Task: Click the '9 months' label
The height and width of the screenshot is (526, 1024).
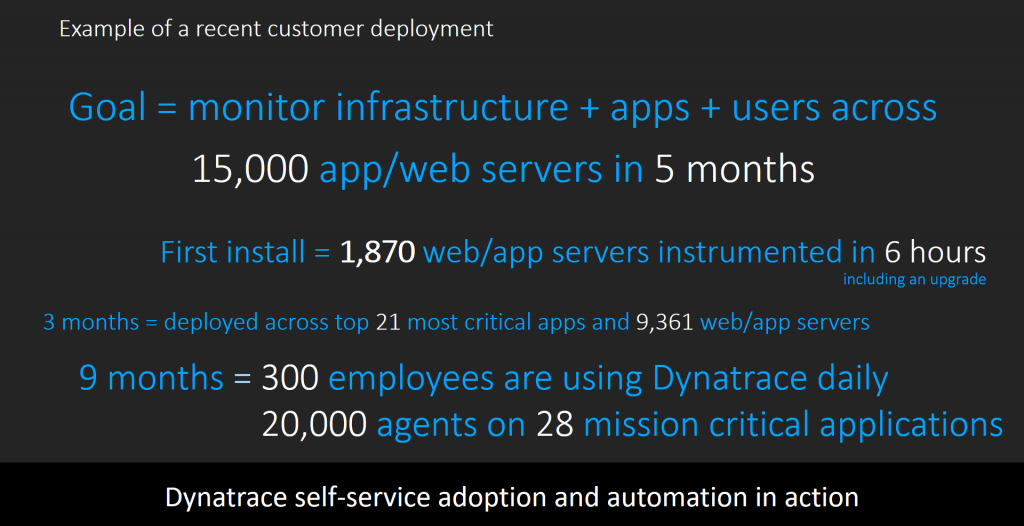Action: point(152,379)
